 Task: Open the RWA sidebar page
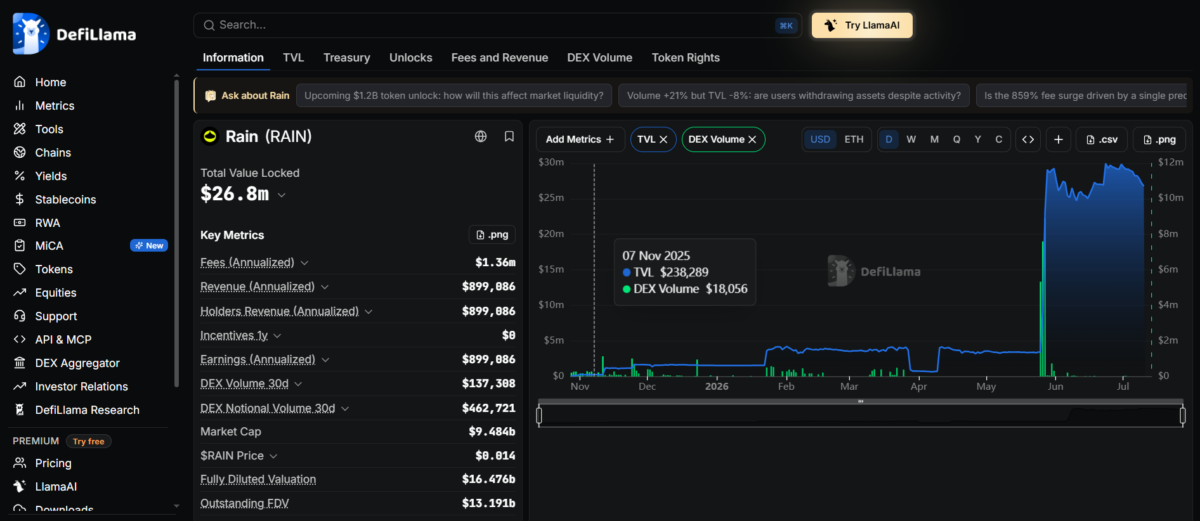click(47, 223)
